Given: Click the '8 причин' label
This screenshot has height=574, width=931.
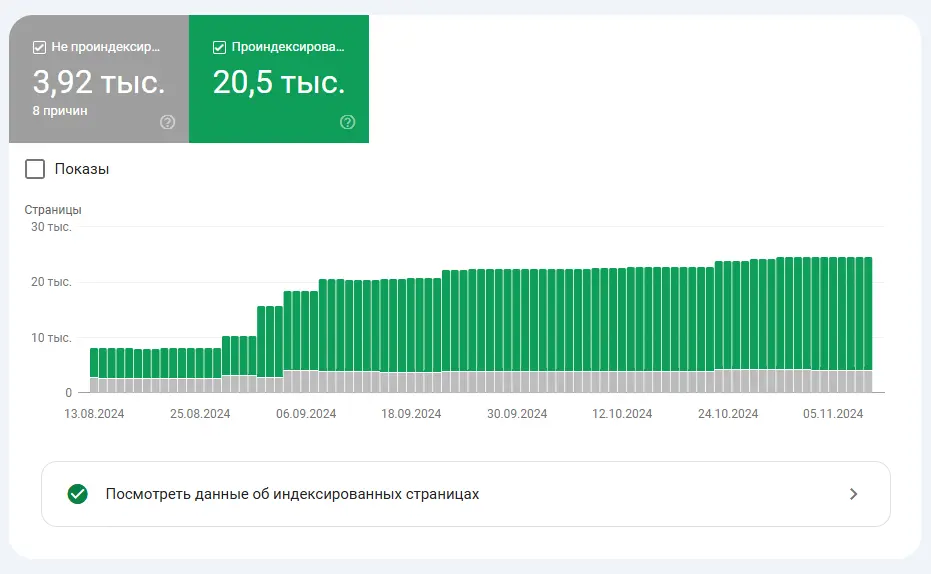Looking at the screenshot, I should tap(60, 111).
